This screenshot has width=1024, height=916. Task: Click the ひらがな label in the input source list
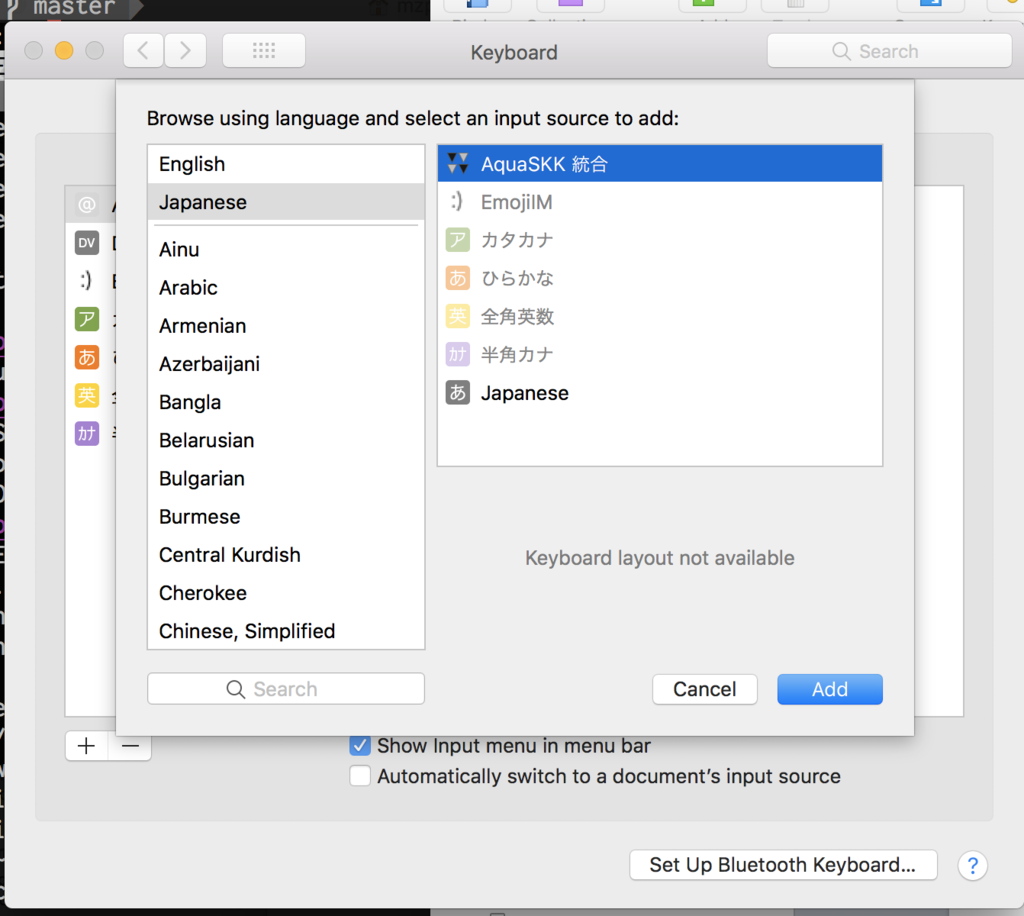[x=517, y=279]
